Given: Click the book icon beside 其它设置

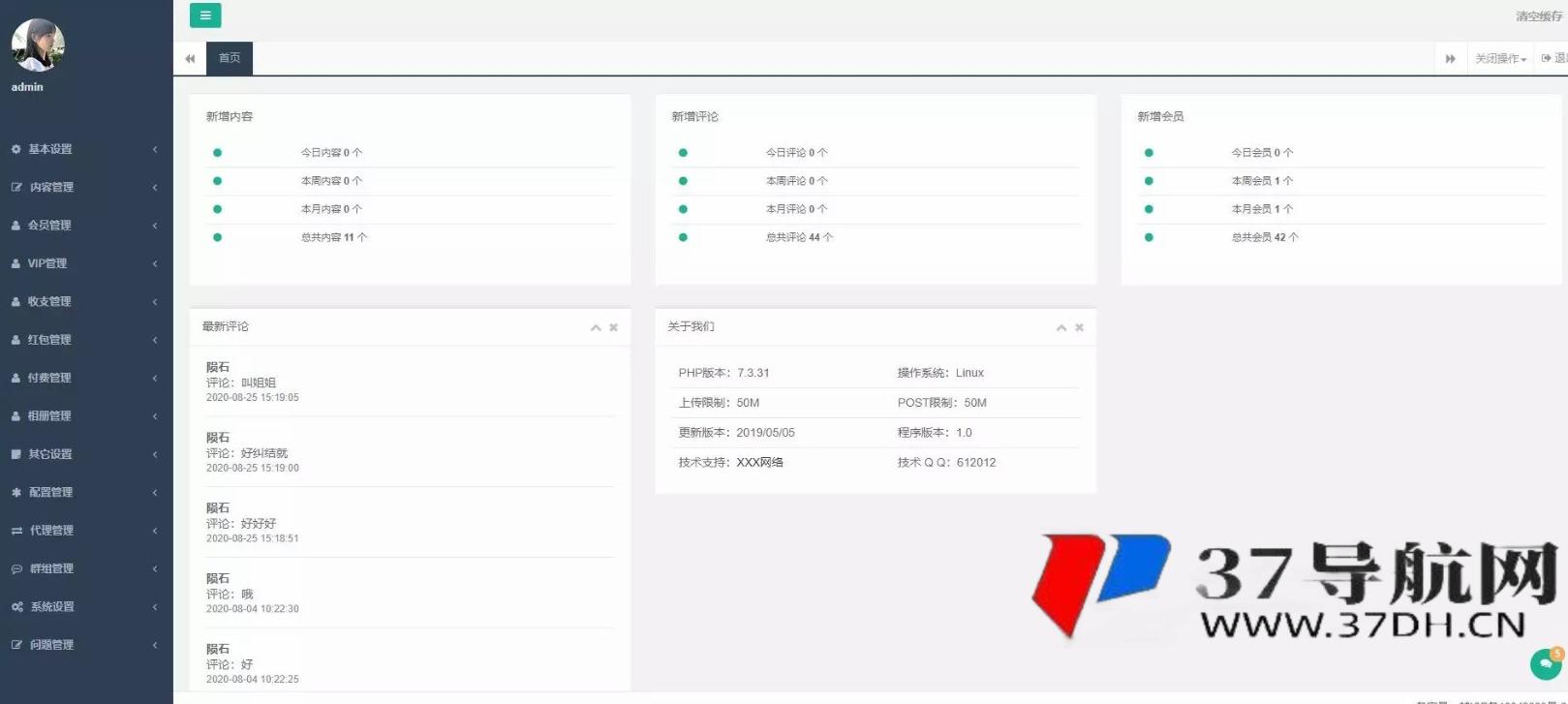Looking at the screenshot, I should (x=16, y=454).
